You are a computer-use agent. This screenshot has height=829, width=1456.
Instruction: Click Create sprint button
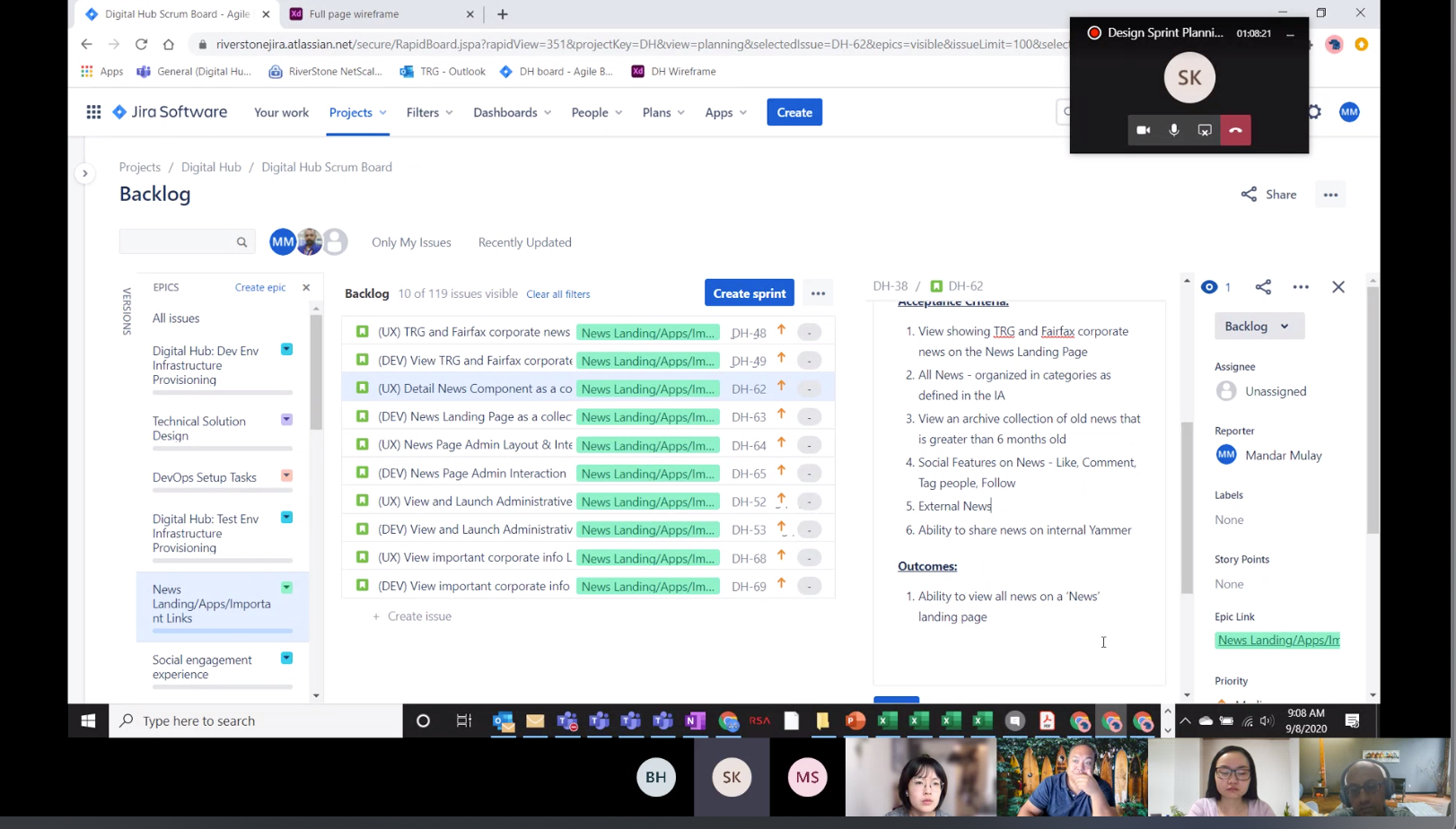(750, 293)
